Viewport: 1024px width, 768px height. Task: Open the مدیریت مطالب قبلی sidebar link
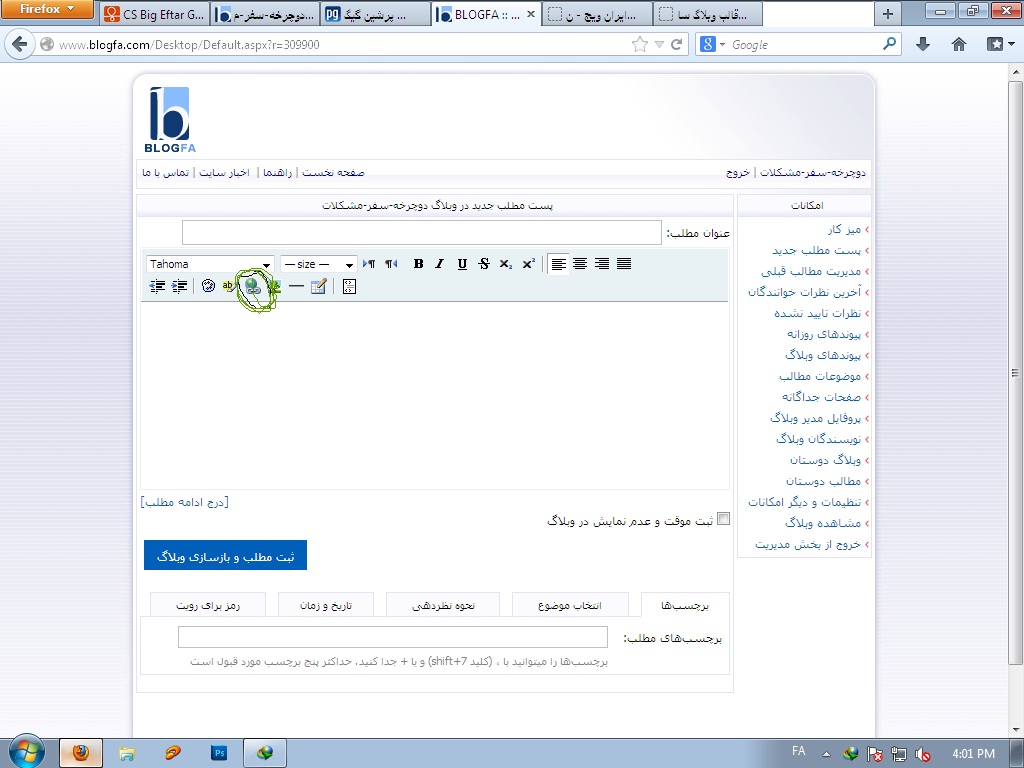pos(803,271)
